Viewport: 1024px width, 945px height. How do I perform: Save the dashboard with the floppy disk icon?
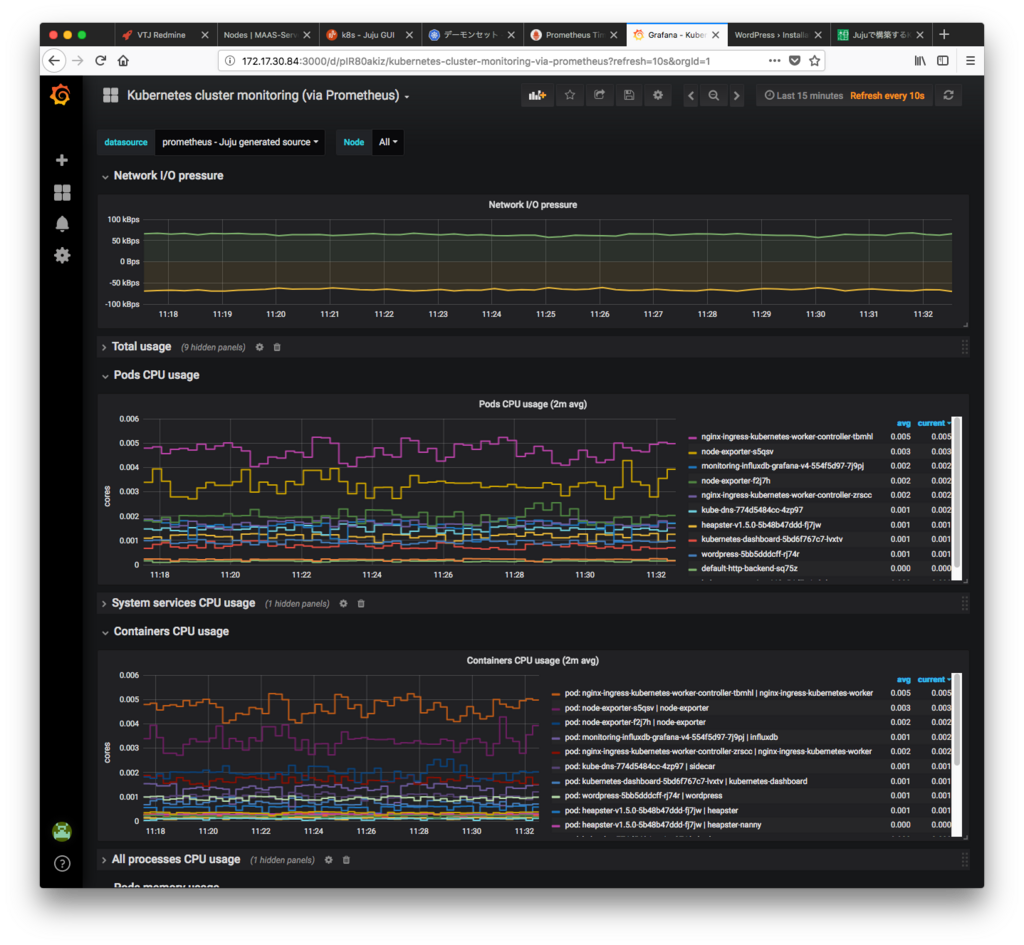point(628,95)
